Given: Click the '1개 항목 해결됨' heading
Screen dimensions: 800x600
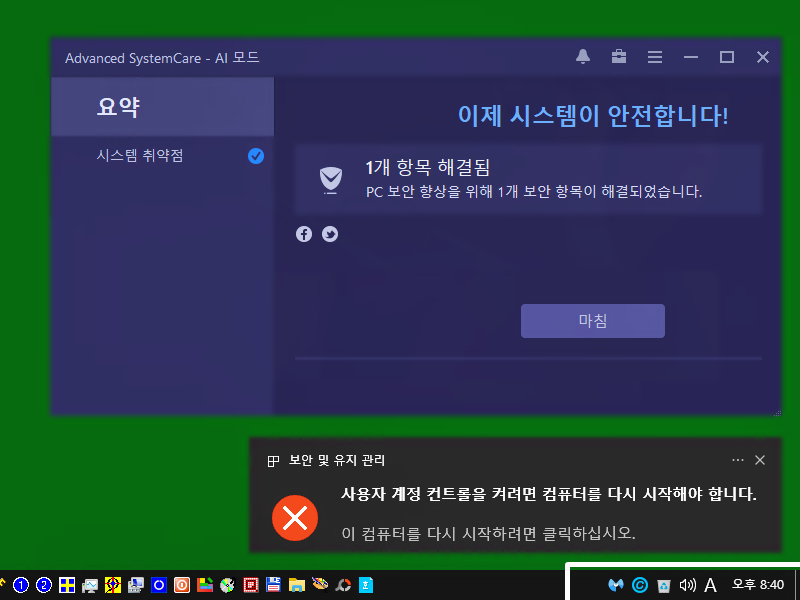Looking at the screenshot, I should 428,168.
